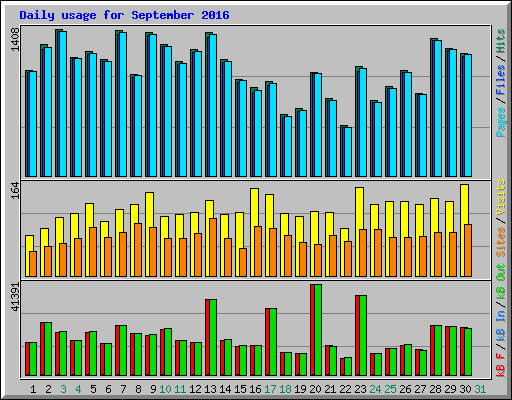Click the green kB bar for day 17
Image resolution: width=512 pixels, height=400 pixels.
[x=273, y=342]
